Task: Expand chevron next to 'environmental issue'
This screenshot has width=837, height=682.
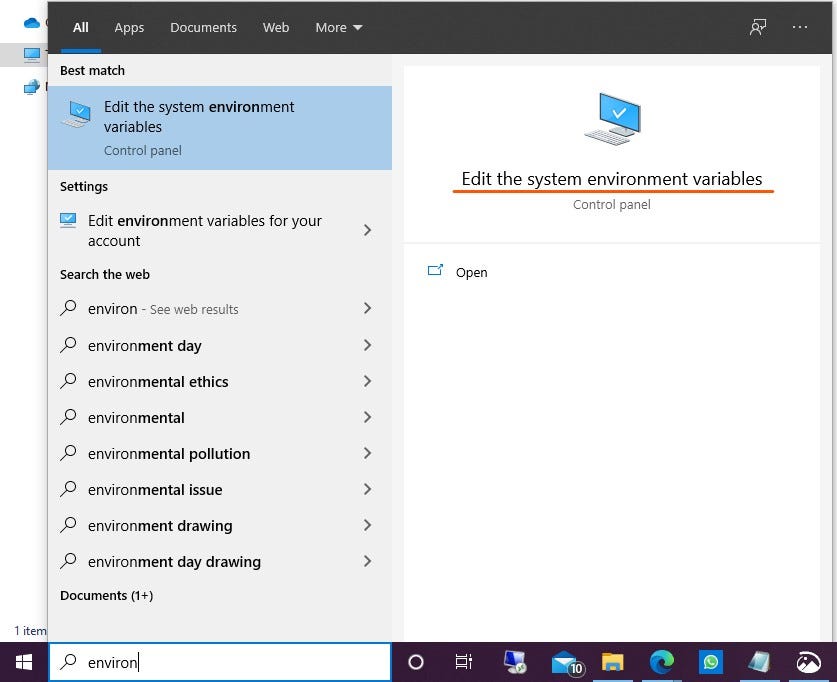Action: point(367,489)
